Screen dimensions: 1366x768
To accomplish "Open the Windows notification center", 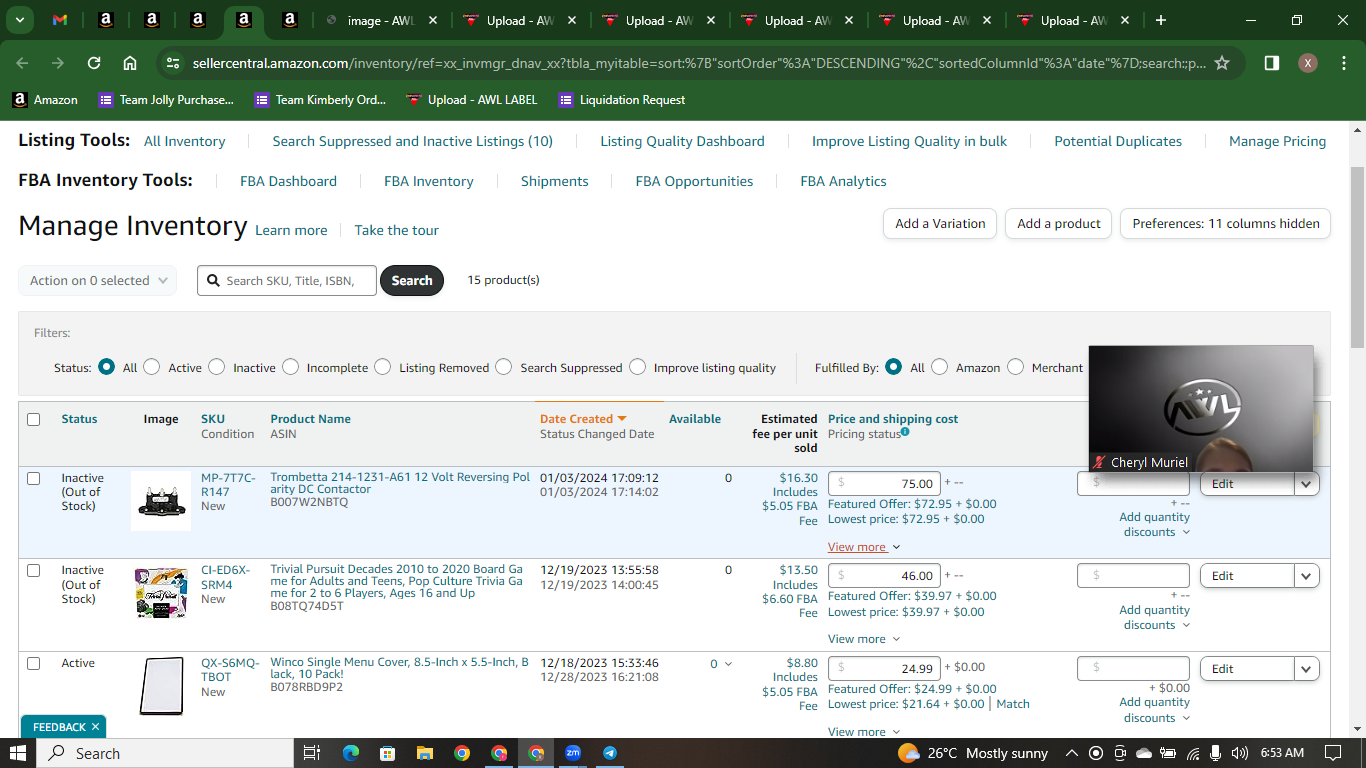I will (x=1333, y=753).
